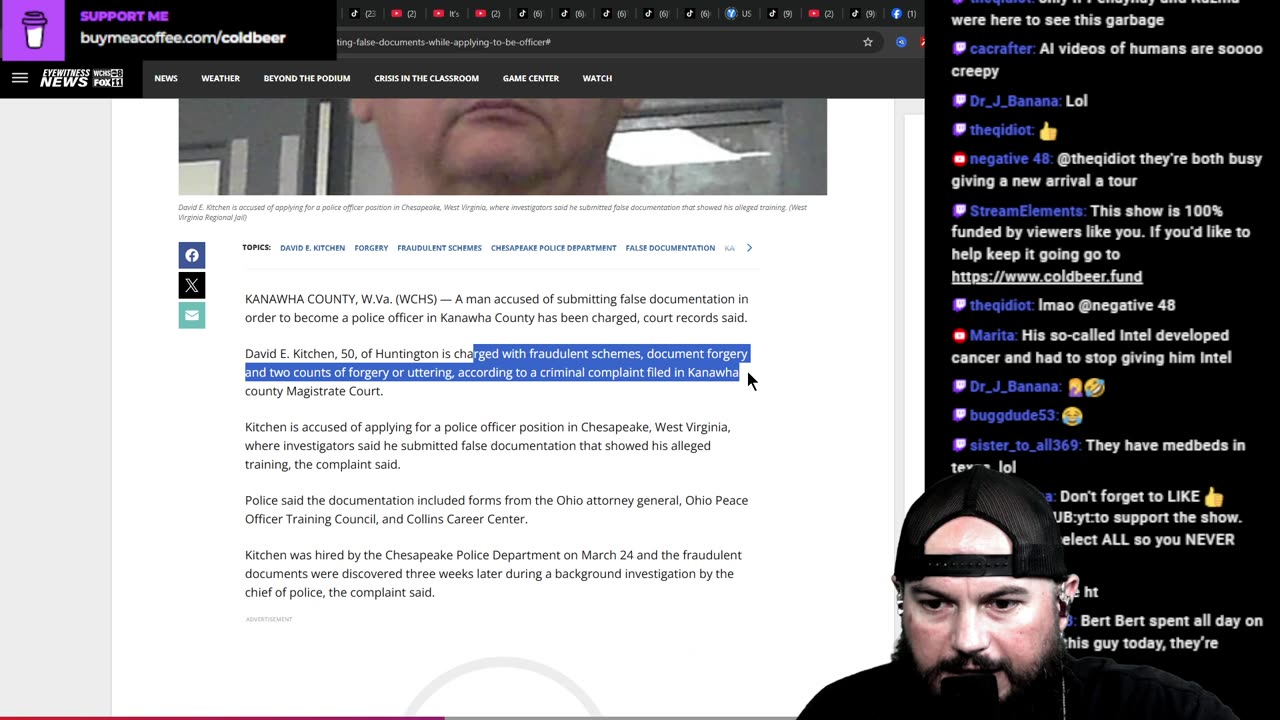The height and width of the screenshot is (720, 1280).
Task: Click chat username Dr_J_Banana saying Lol
Action: click(x=1014, y=101)
